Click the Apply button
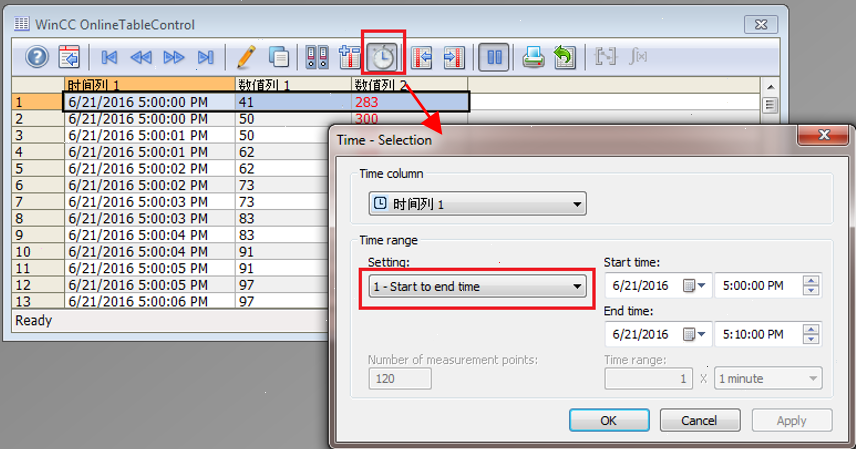The height and width of the screenshot is (449, 856). pyautogui.click(x=792, y=420)
